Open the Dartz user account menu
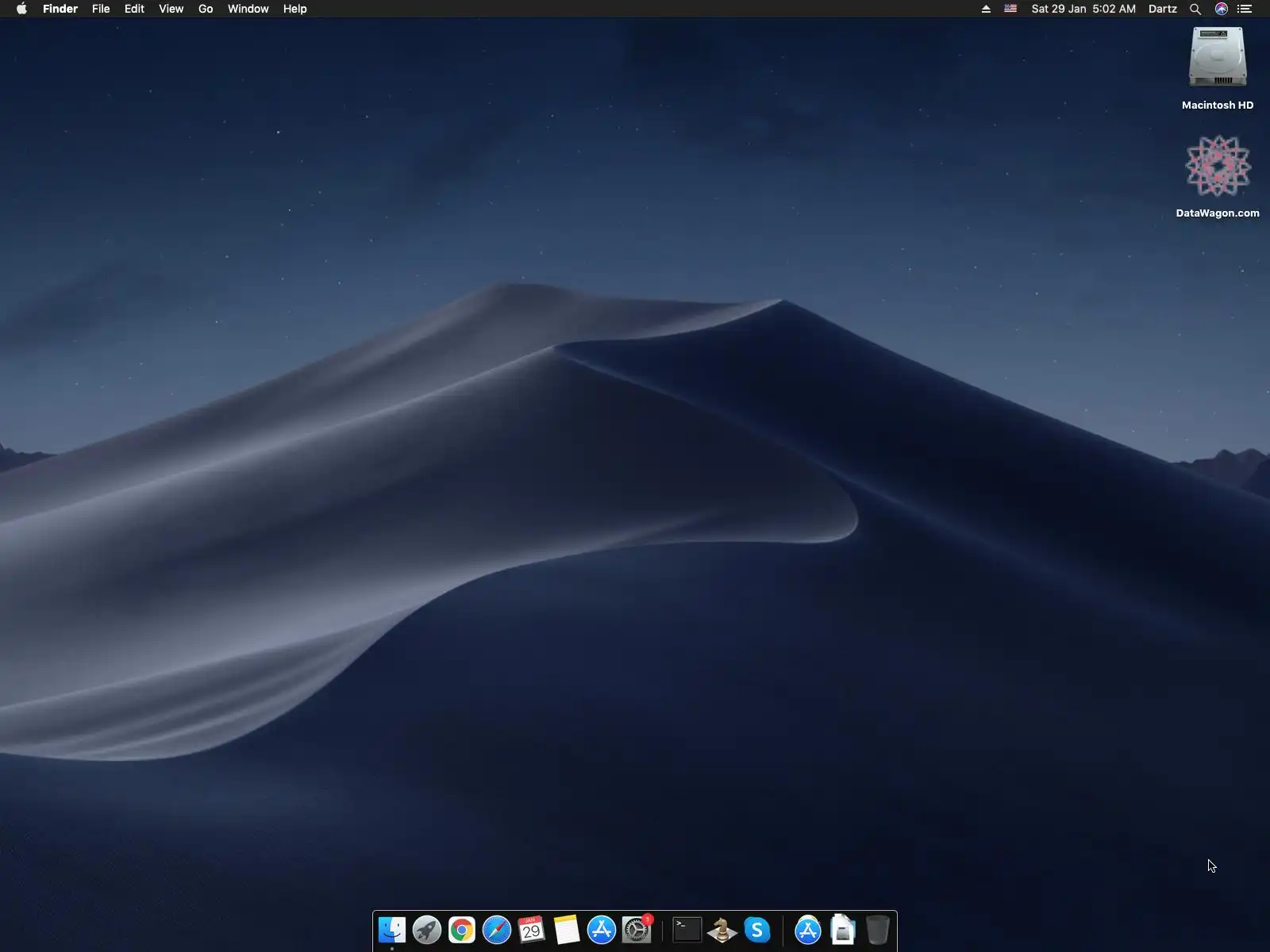 pyautogui.click(x=1163, y=9)
